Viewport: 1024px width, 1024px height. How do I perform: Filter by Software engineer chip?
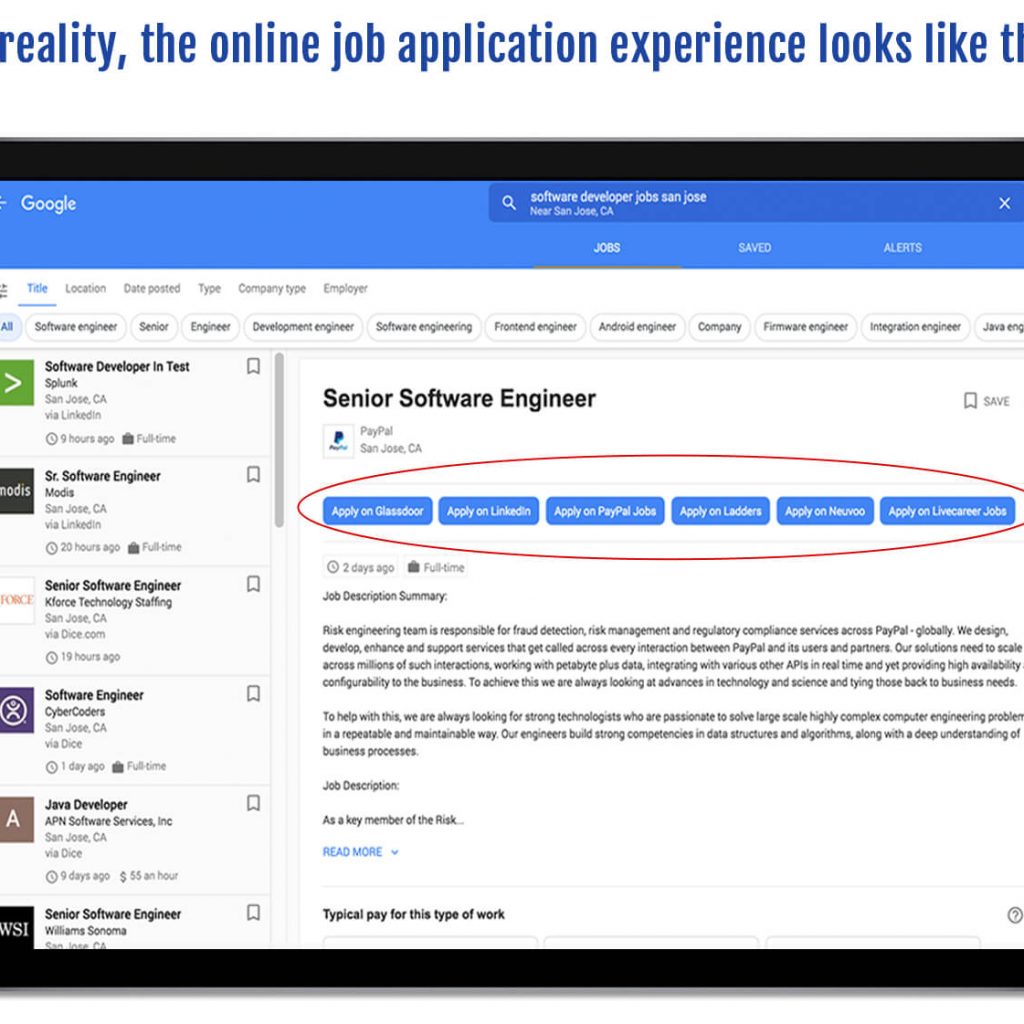[x=76, y=327]
